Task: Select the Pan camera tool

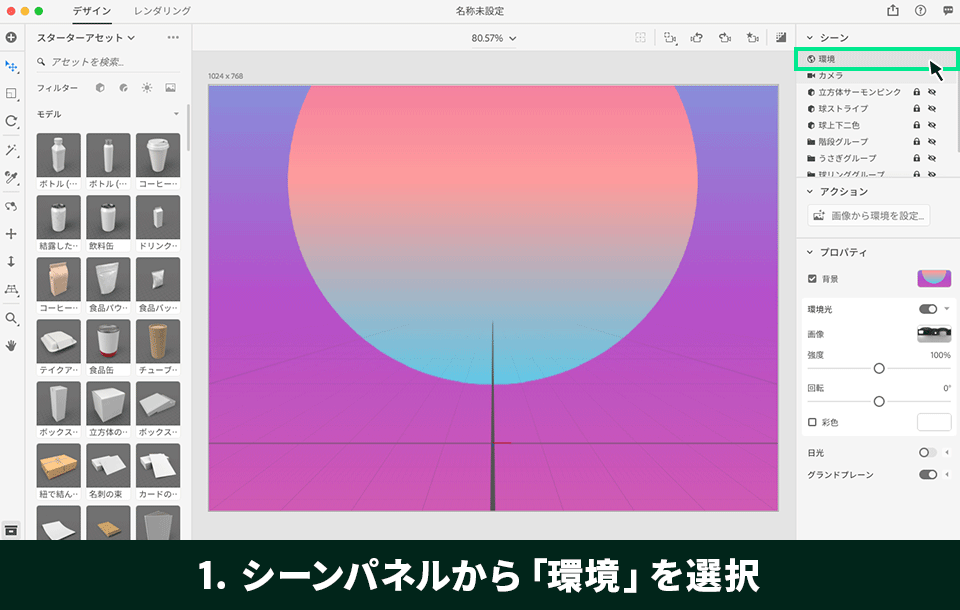Action: point(11,234)
